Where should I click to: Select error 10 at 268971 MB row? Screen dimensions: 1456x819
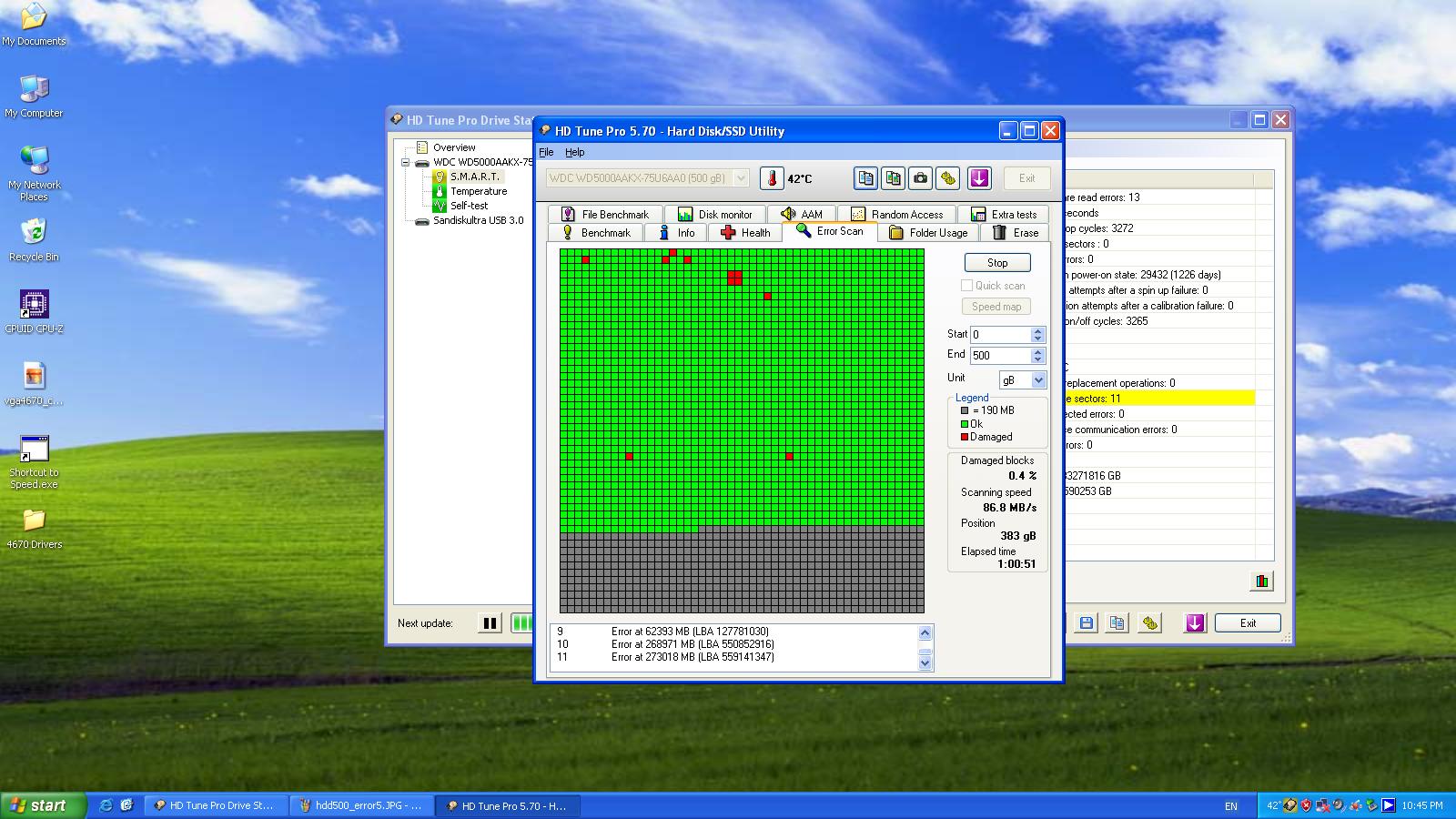[734, 644]
